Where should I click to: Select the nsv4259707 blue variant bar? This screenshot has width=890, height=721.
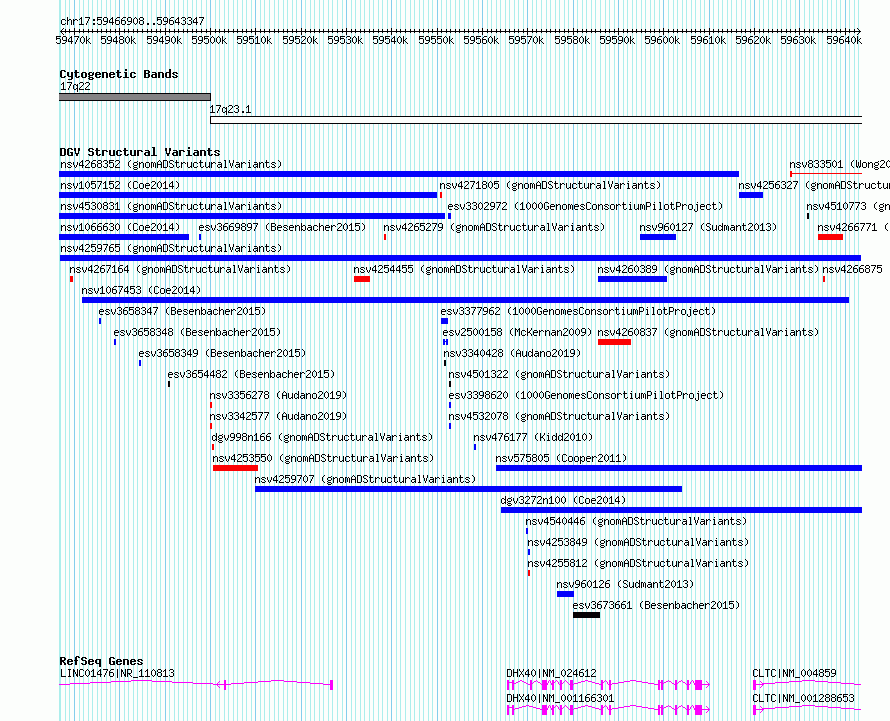pos(468,489)
